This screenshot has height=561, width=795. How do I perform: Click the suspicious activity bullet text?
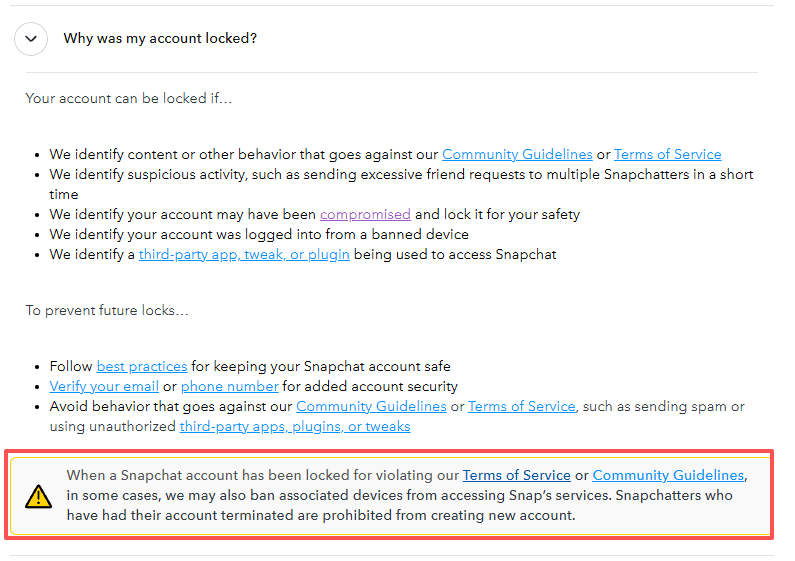pyautogui.click(x=401, y=184)
